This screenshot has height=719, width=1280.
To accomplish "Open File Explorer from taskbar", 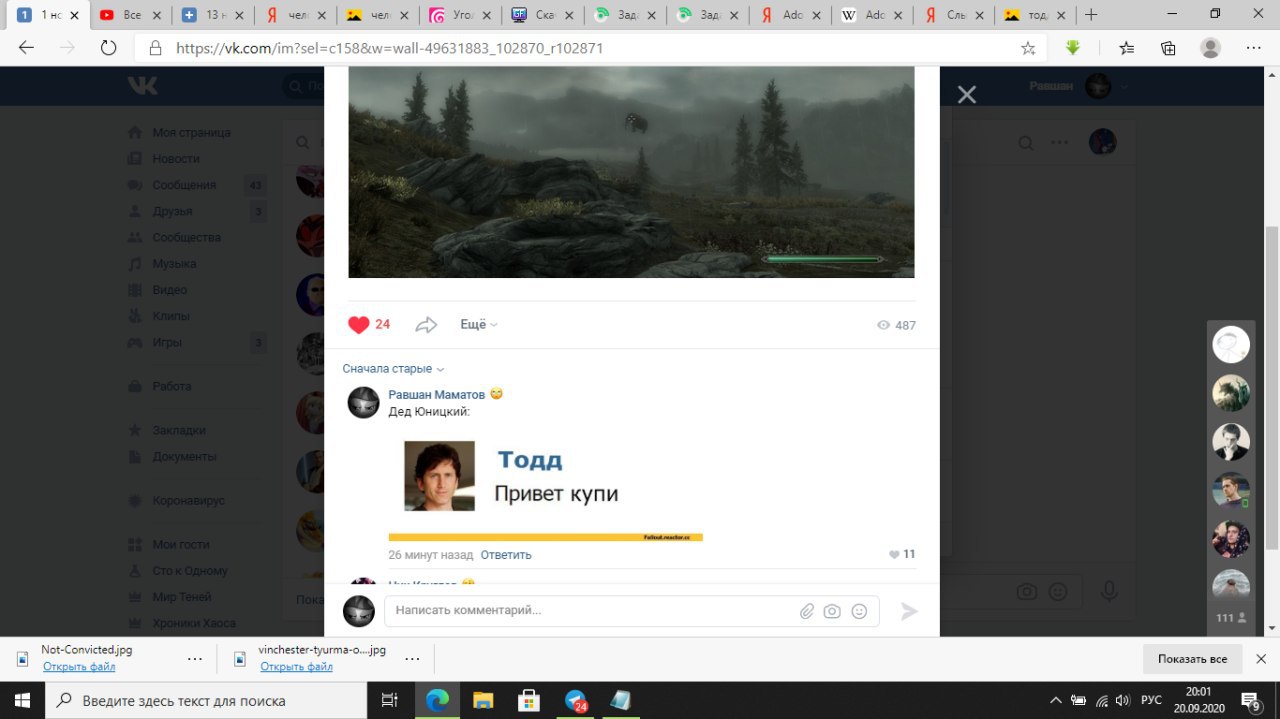I will coord(484,700).
